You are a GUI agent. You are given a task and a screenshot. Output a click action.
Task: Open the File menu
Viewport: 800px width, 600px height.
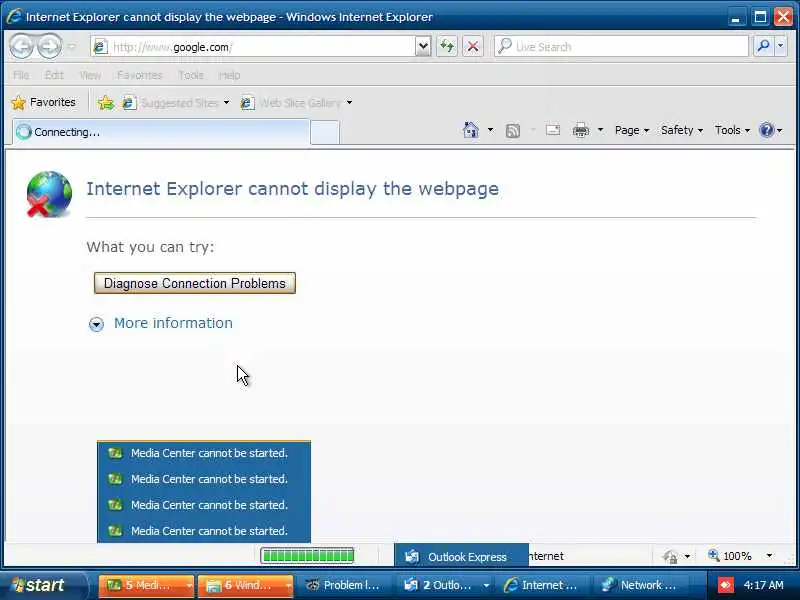[x=21, y=76]
